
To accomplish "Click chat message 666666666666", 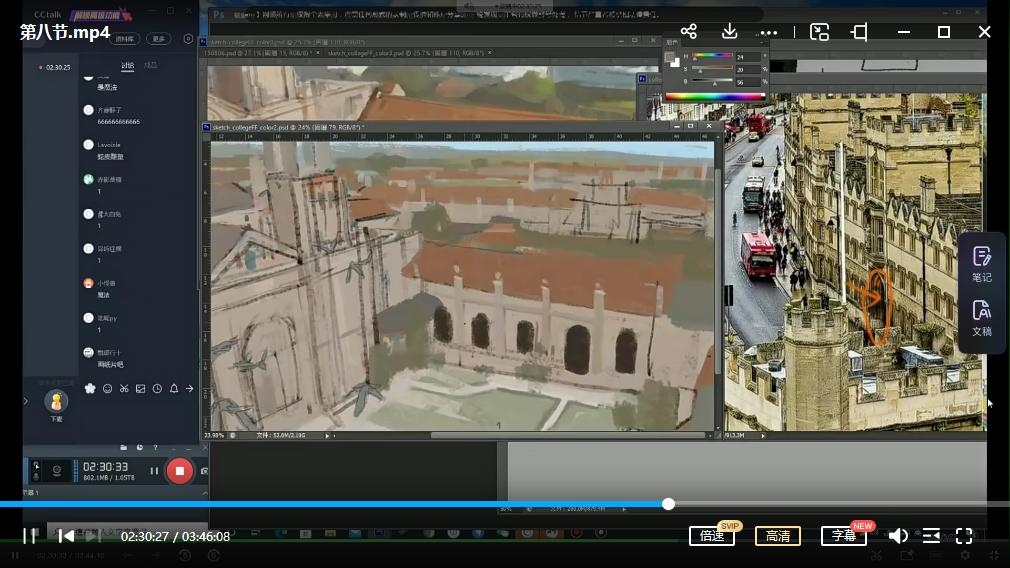I will [x=119, y=122].
